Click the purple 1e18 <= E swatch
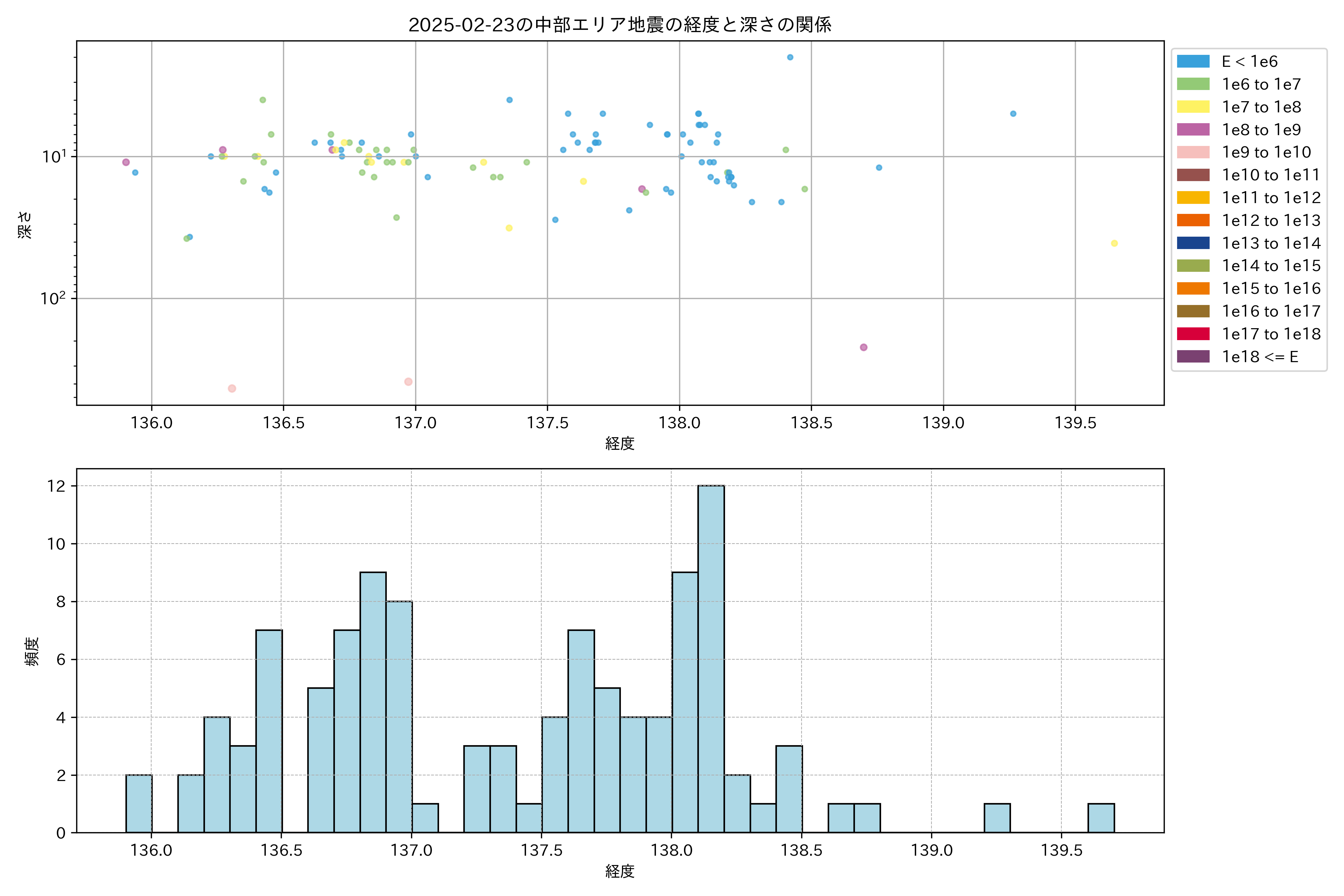 point(1193,357)
